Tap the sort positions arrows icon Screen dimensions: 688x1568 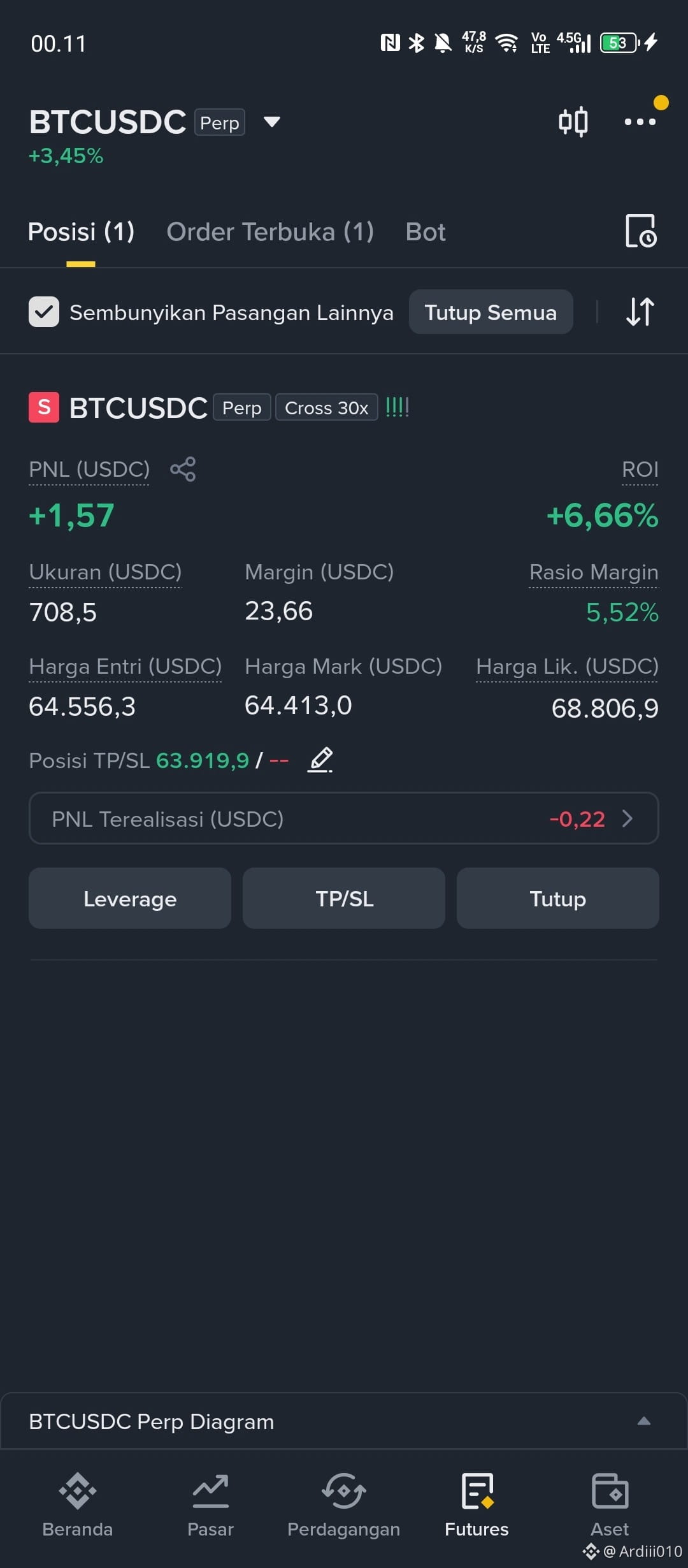[640, 312]
